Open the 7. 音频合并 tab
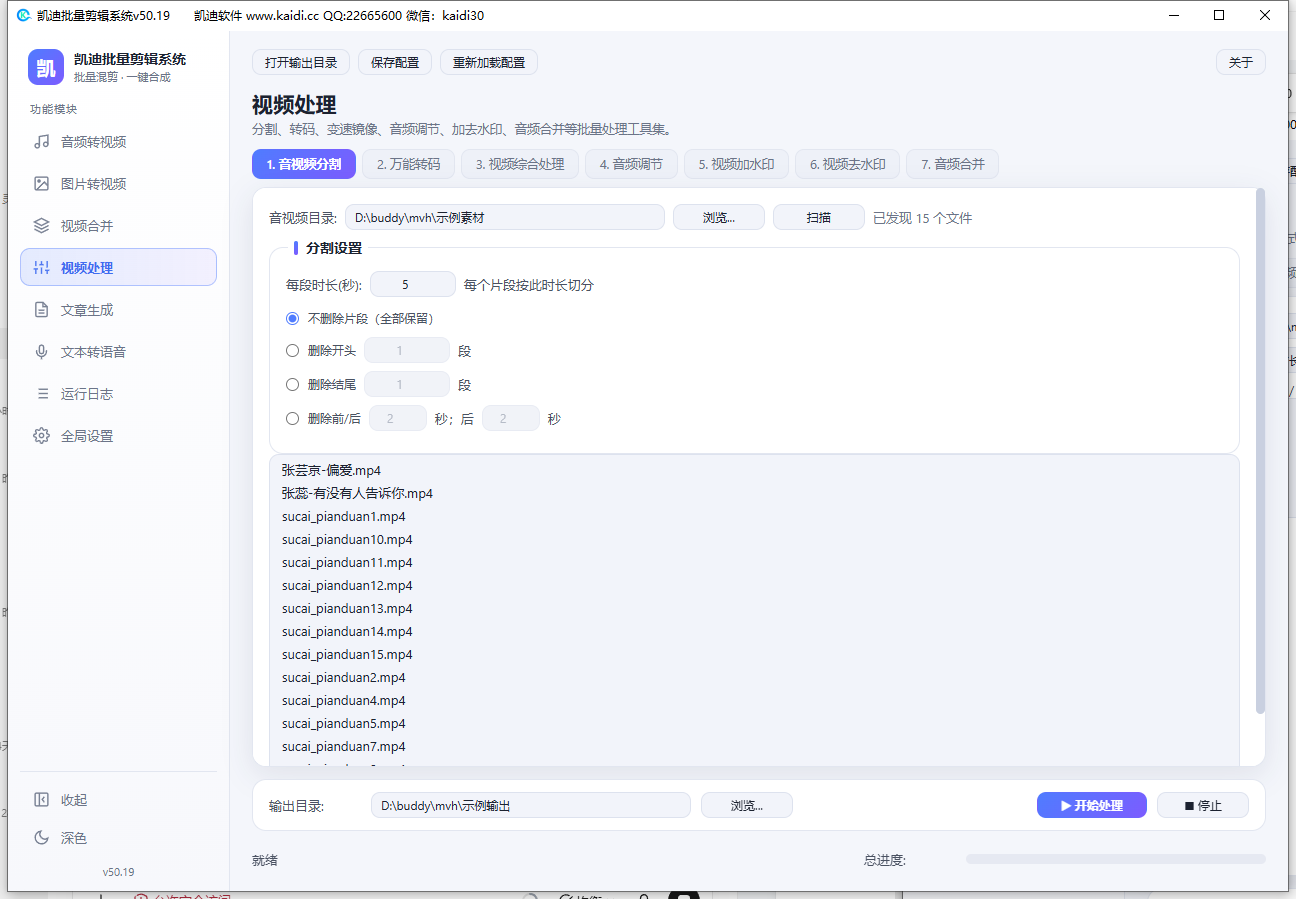Screen dimensions: 1296x899 pos(953,164)
